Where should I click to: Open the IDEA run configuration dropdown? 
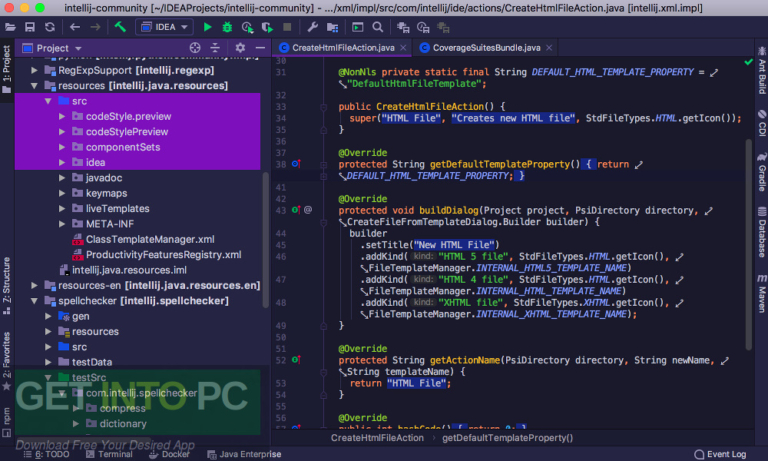click(165, 27)
